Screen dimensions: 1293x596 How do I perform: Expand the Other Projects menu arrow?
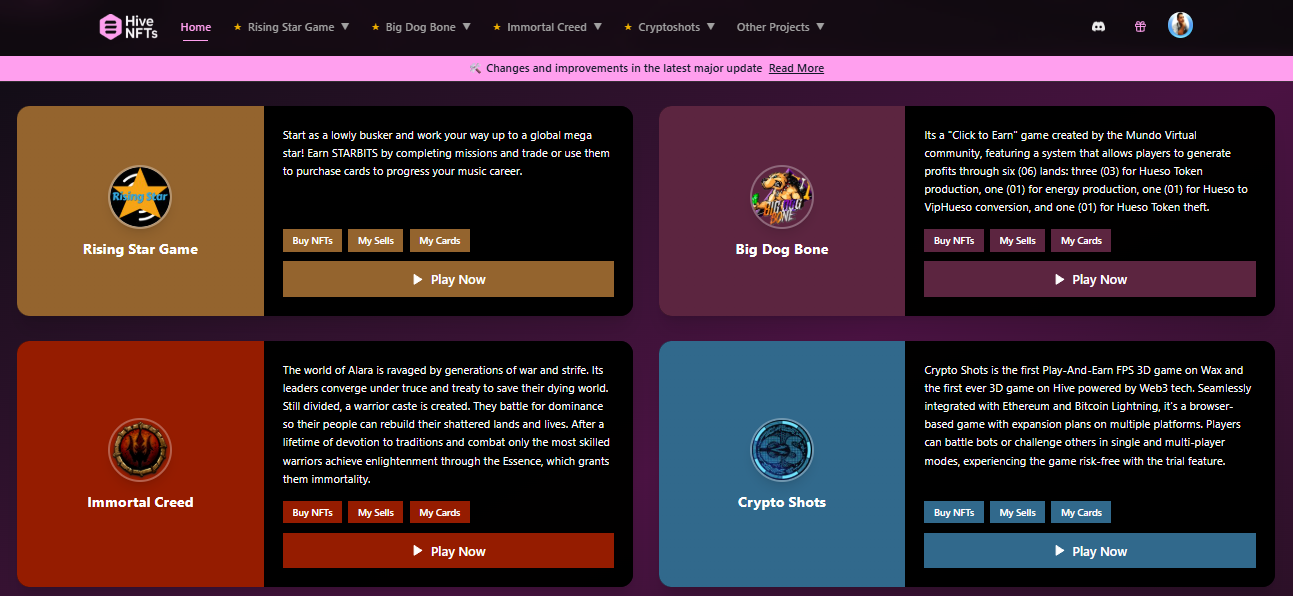[820, 27]
